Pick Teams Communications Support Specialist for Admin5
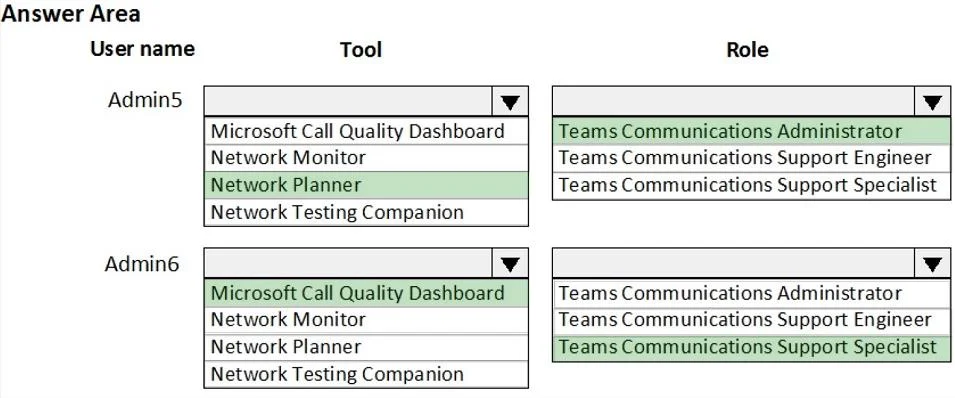This screenshot has width=955, height=398. (751, 185)
